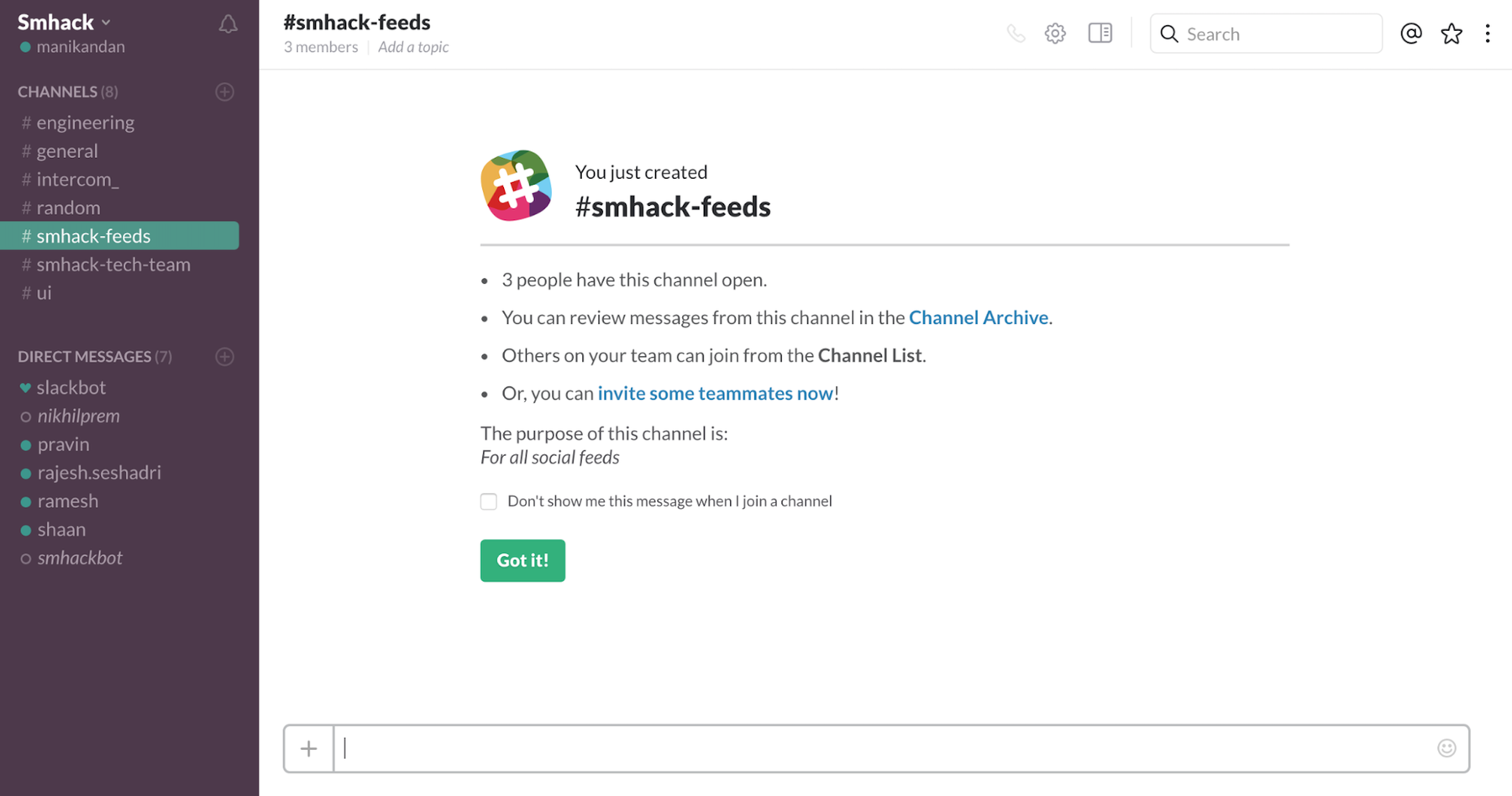Attach a file using the plus icon
The width and height of the screenshot is (1512, 796).
coord(308,748)
